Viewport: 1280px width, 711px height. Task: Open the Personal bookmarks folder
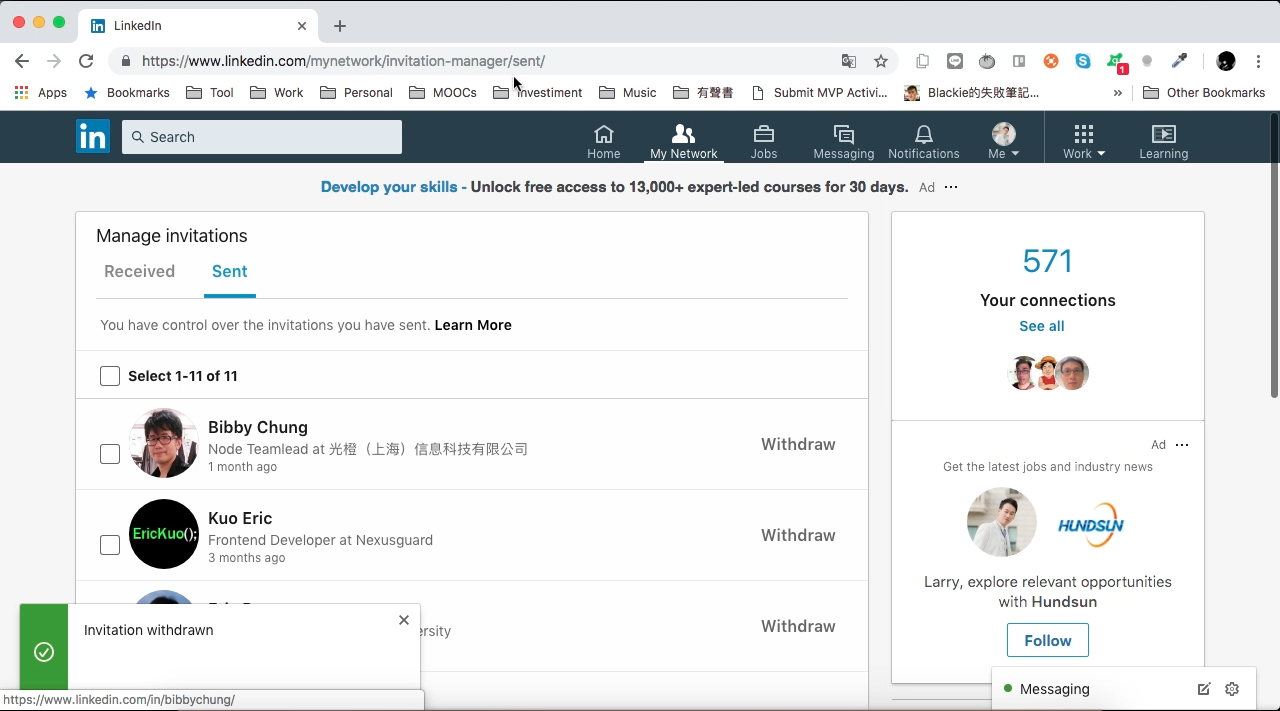[356, 92]
